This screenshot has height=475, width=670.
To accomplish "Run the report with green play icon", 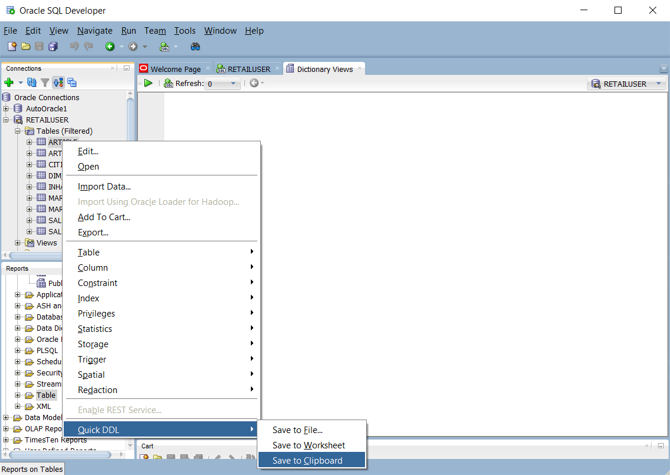I will pyautogui.click(x=148, y=84).
